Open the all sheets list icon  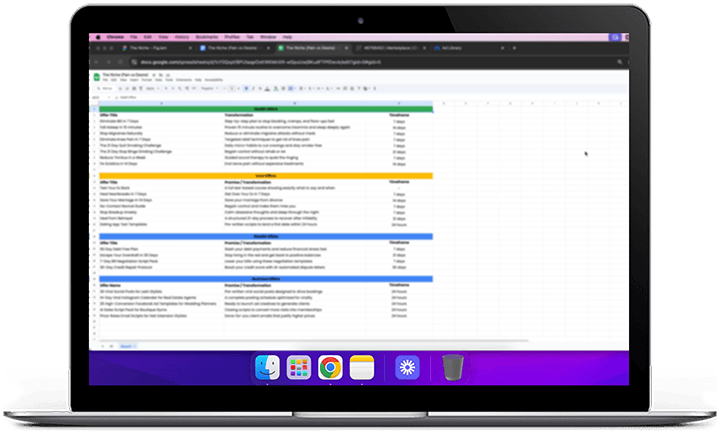point(109,345)
